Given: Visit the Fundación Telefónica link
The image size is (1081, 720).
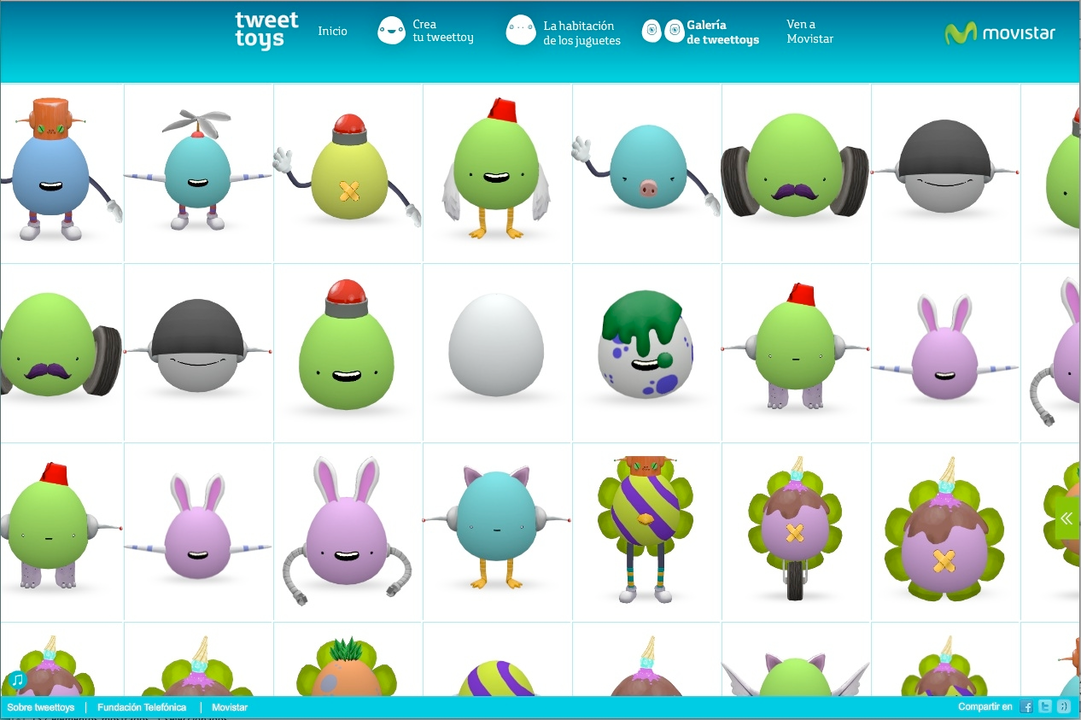Looking at the screenshot, I should click(x=142, y=708).
